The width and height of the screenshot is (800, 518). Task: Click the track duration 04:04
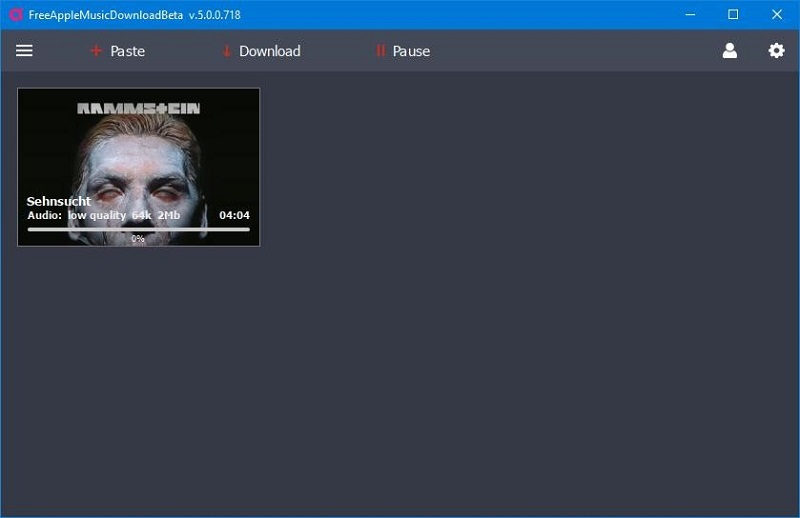pyautogui.click(x=234, y=215)
